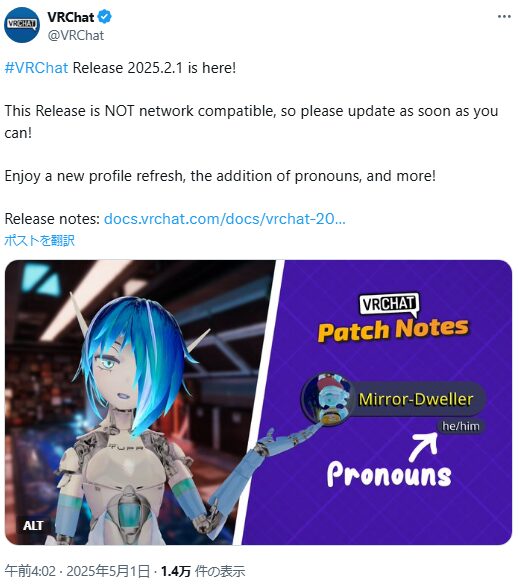Open the docs.vrchat.com release notes link
The width and height of the screenshot is (519, 587).
pos(224,219)
